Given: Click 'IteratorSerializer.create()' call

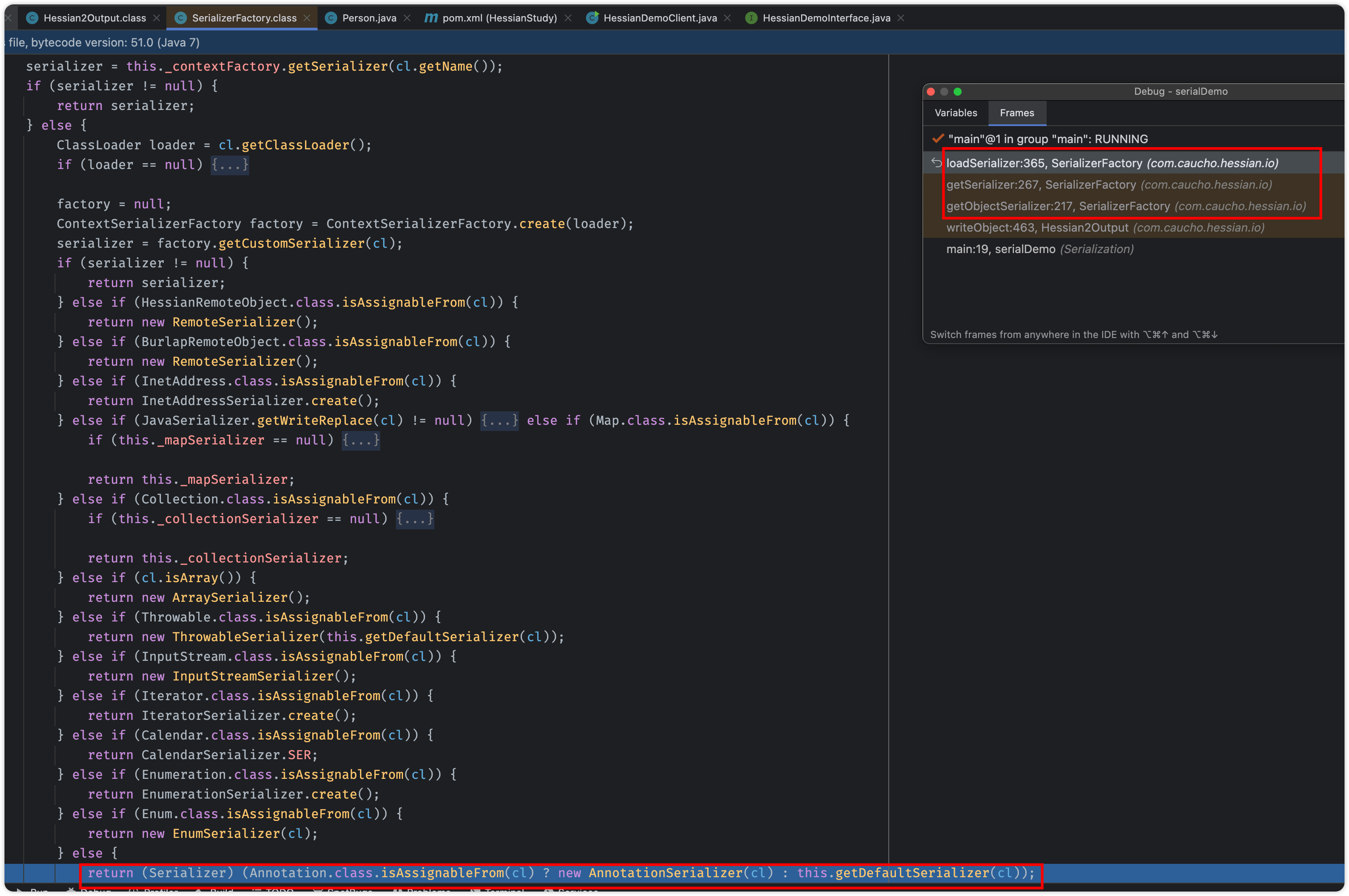Looking at the screenshot, I should (245, 715).
